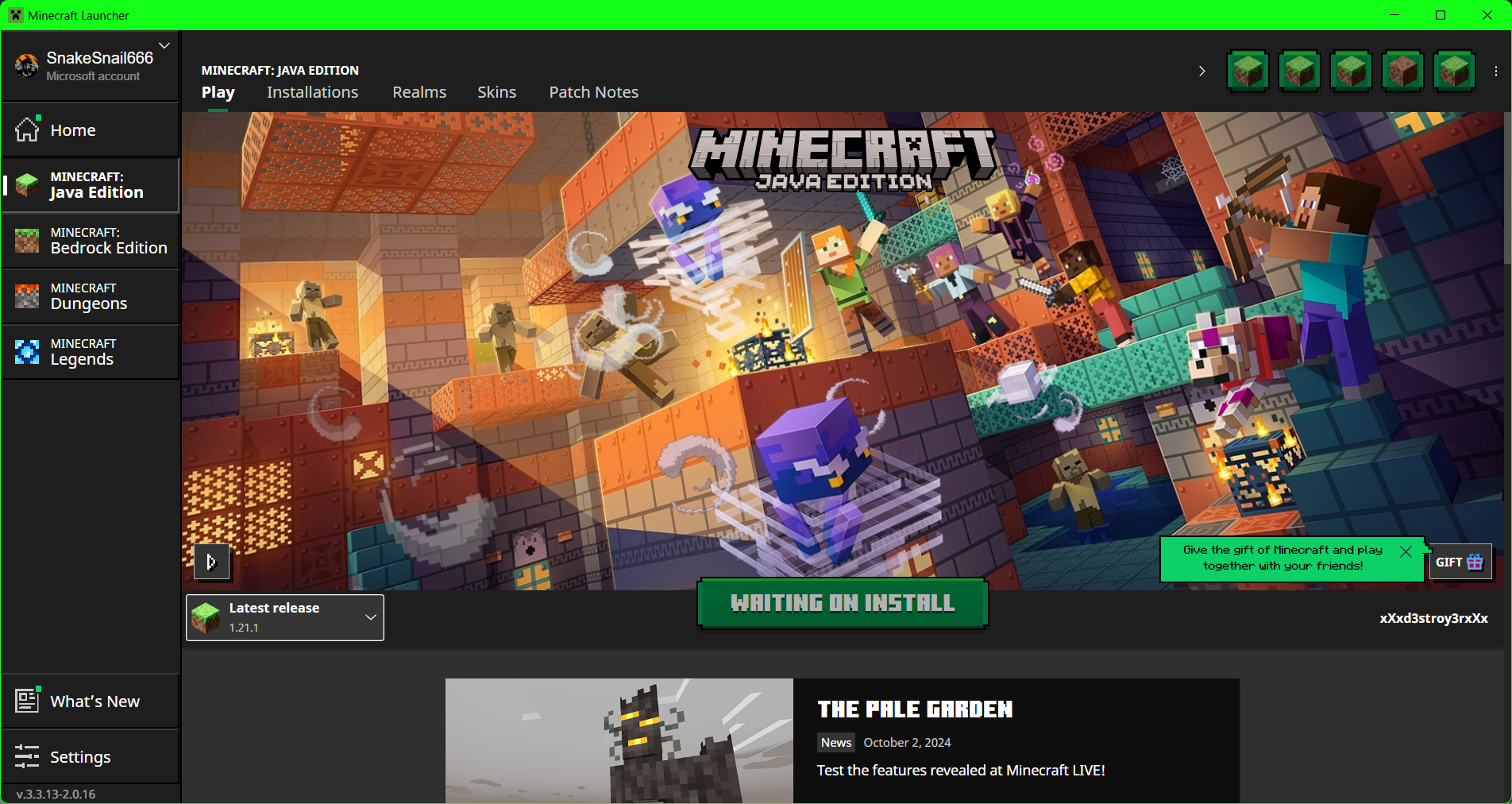Screen dimensions: 1512x804
Task: Click the vertical scrollbar on right edge
Action: coord(1507,187)
